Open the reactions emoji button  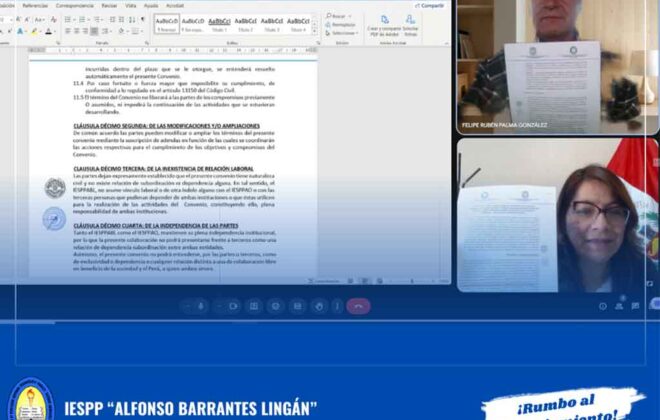(274, 306)
